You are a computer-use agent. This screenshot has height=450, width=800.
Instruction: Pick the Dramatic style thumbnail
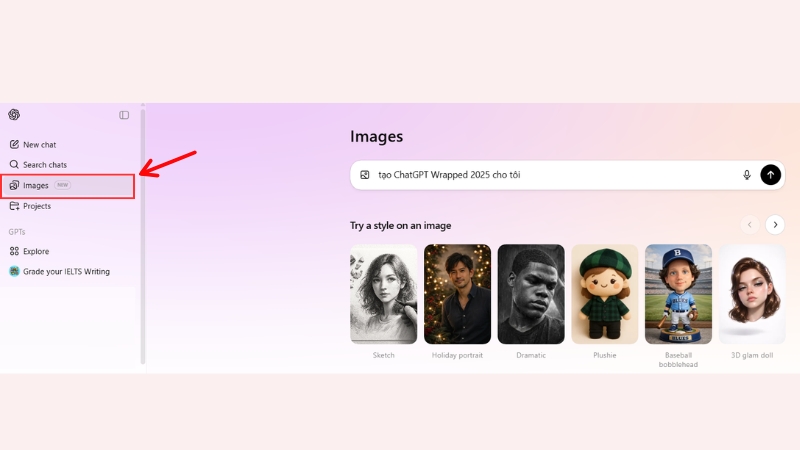[531, 294]
